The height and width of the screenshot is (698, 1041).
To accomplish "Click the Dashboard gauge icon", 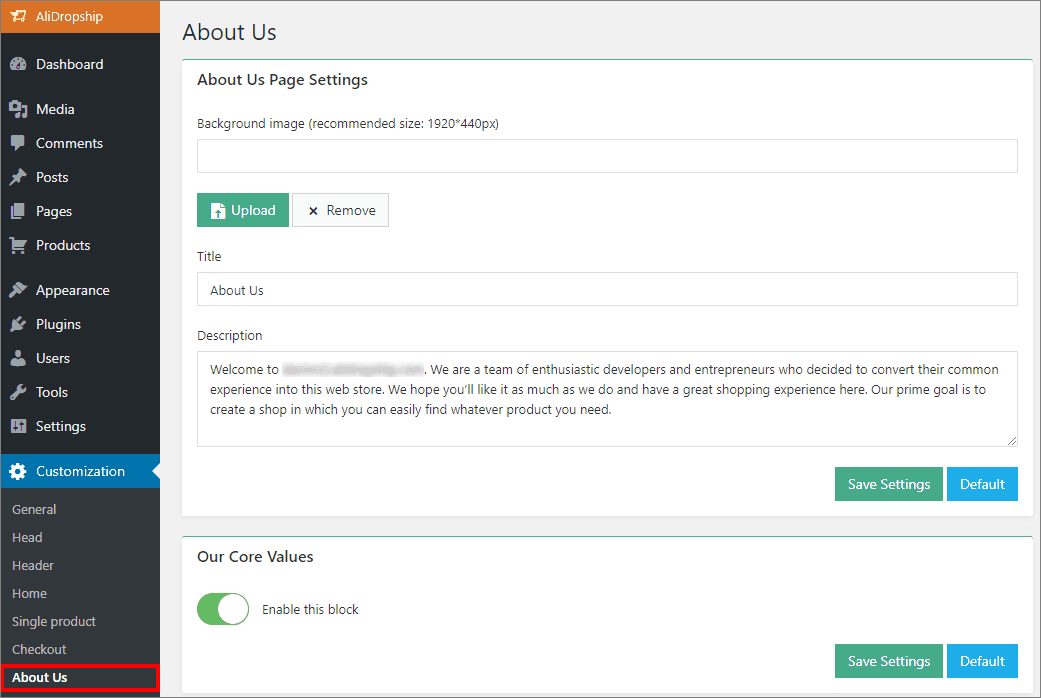I will (x=18, y=64).
